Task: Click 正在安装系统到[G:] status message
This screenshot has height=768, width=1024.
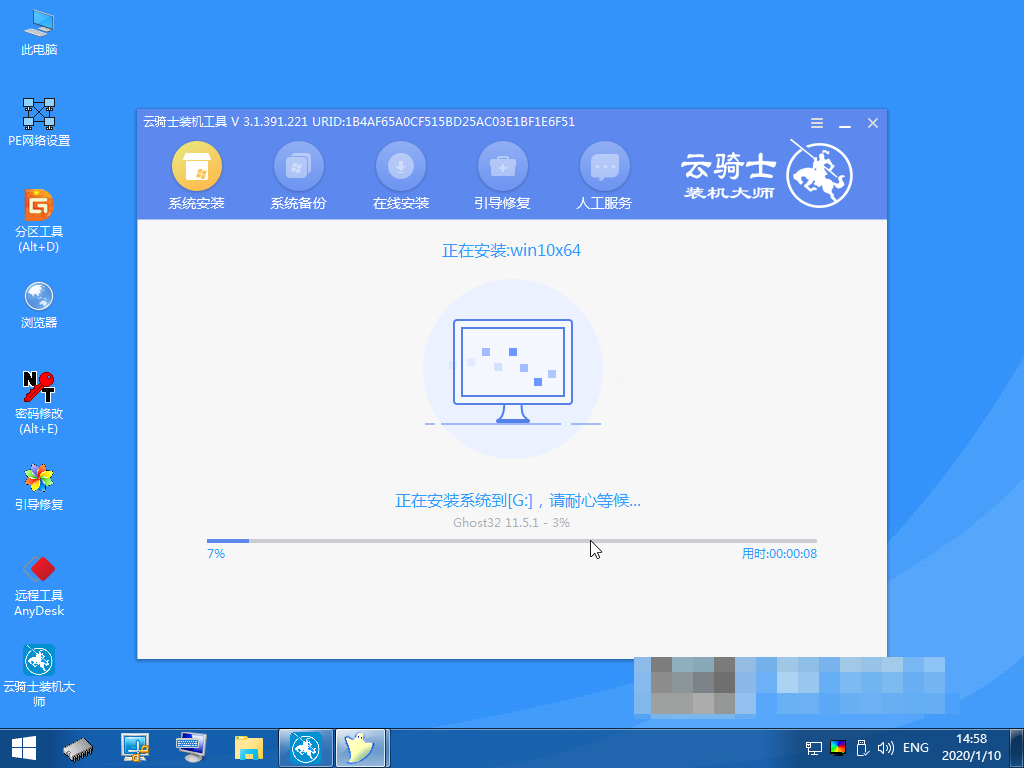Action: point(518,501)
